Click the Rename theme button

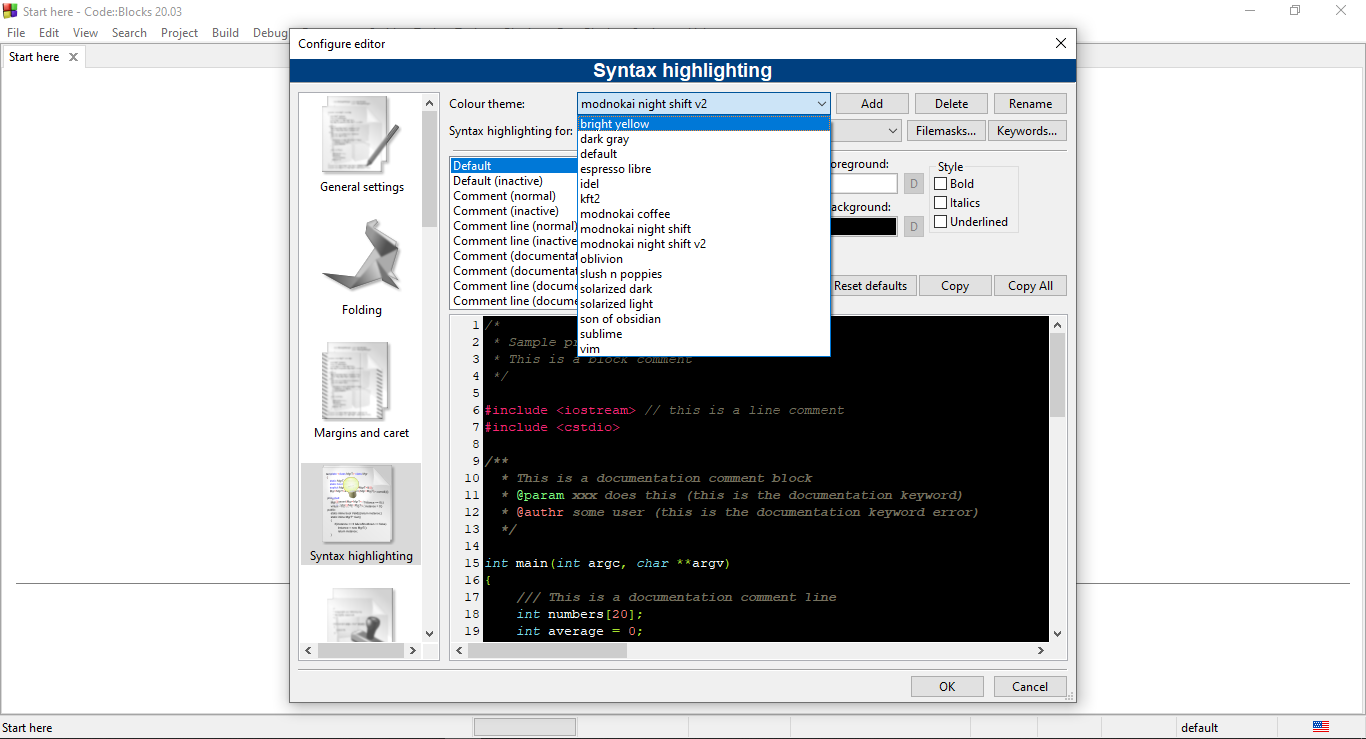coord(1030,104)
